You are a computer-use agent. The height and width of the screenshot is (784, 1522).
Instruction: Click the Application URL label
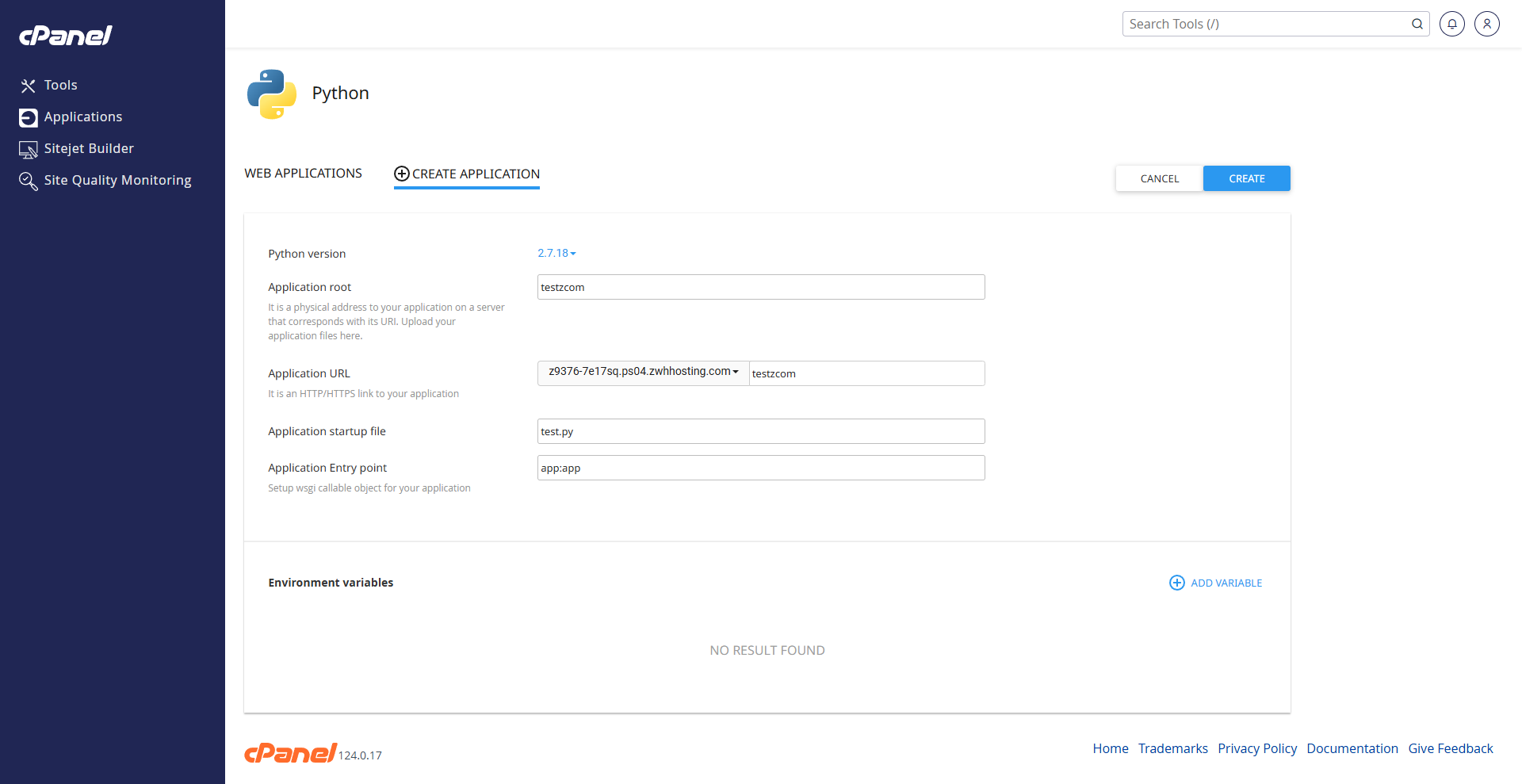point(309,373)
